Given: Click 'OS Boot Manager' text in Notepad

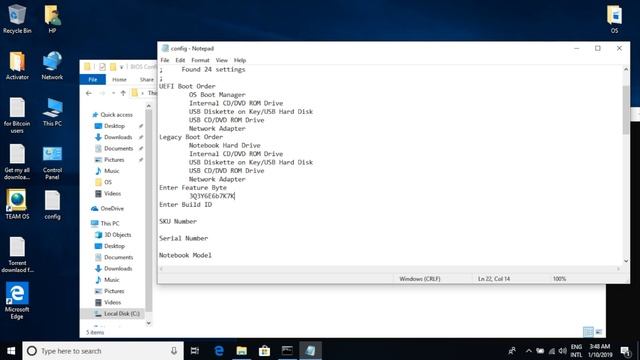Looking at the screenshot, I should (217, 95).
